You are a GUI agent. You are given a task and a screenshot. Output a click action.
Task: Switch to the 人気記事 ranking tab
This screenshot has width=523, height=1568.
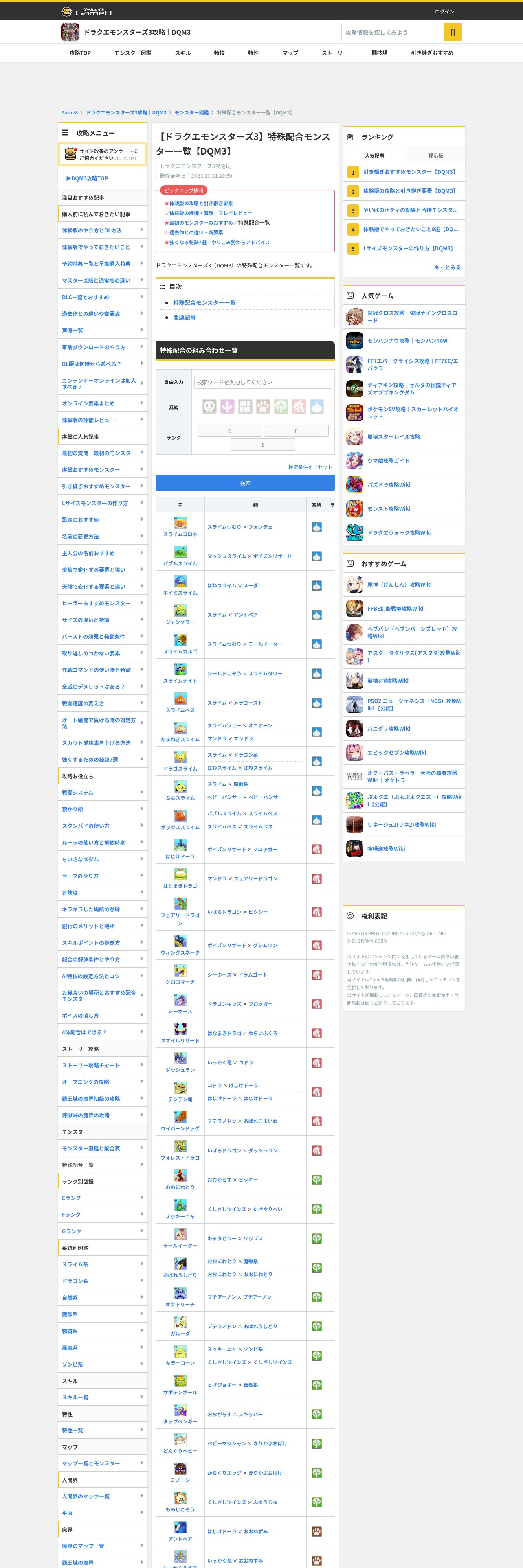click(x=374, y=156)
